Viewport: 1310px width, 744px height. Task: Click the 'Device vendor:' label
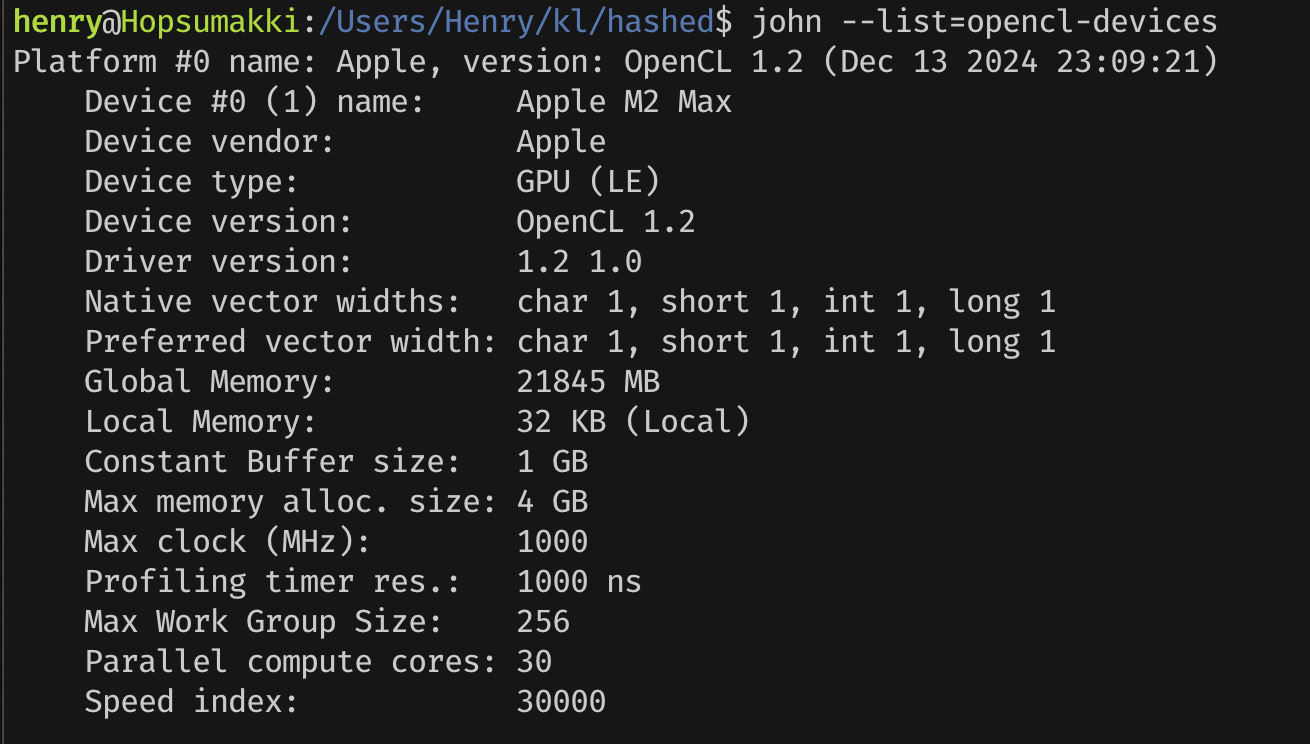(x=209, y=142)
